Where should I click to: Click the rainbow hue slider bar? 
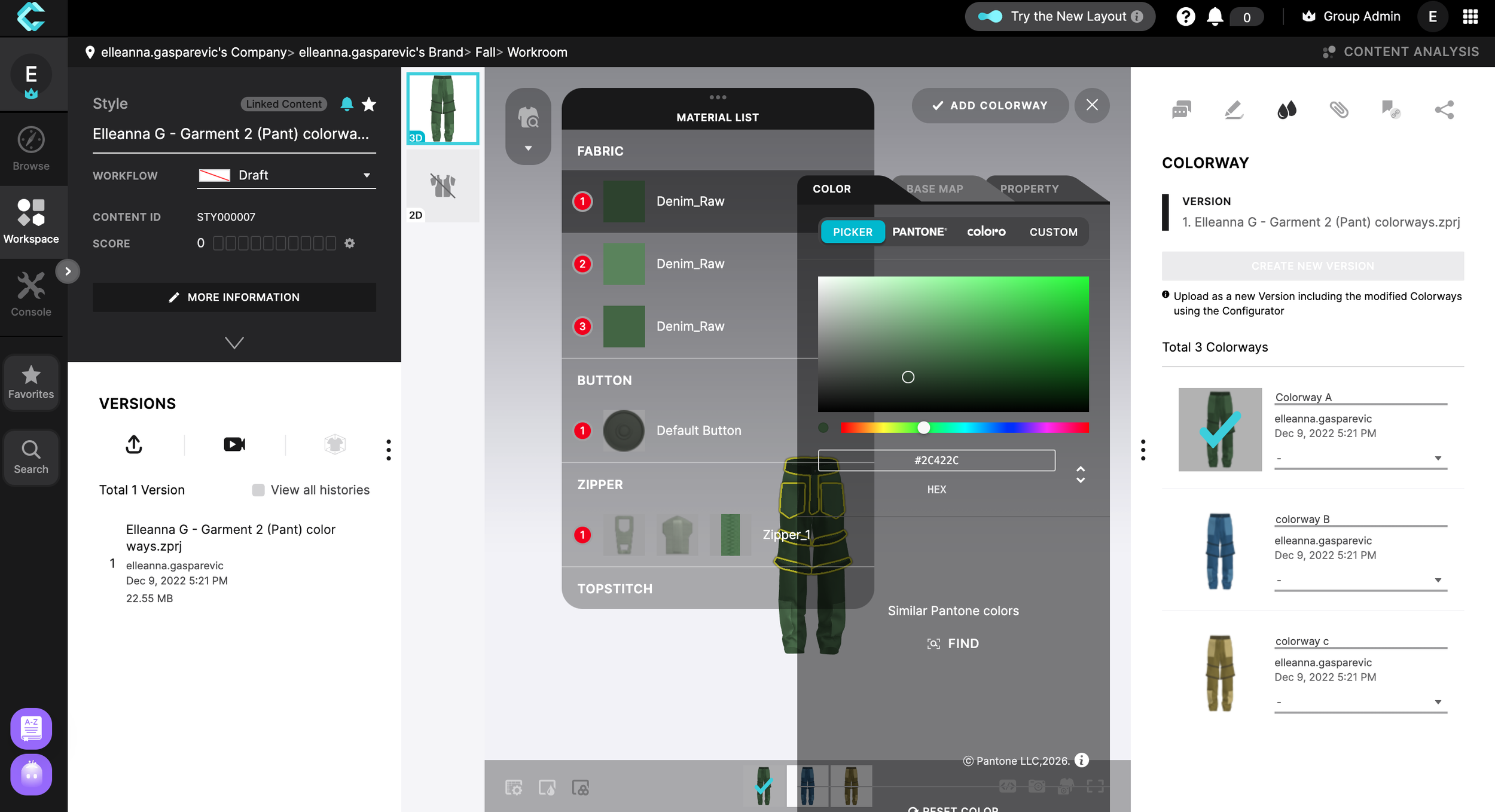point(964,428)
